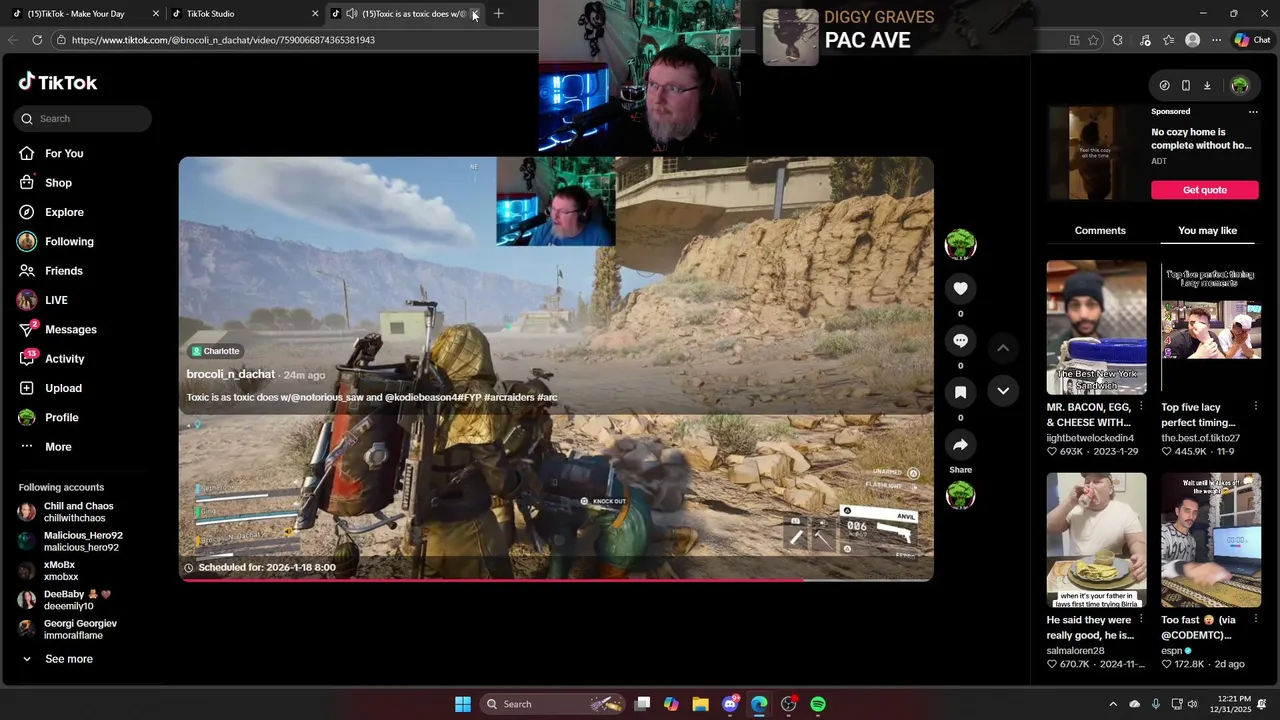Open more options for MR. BACON video

coord(1141,407)
